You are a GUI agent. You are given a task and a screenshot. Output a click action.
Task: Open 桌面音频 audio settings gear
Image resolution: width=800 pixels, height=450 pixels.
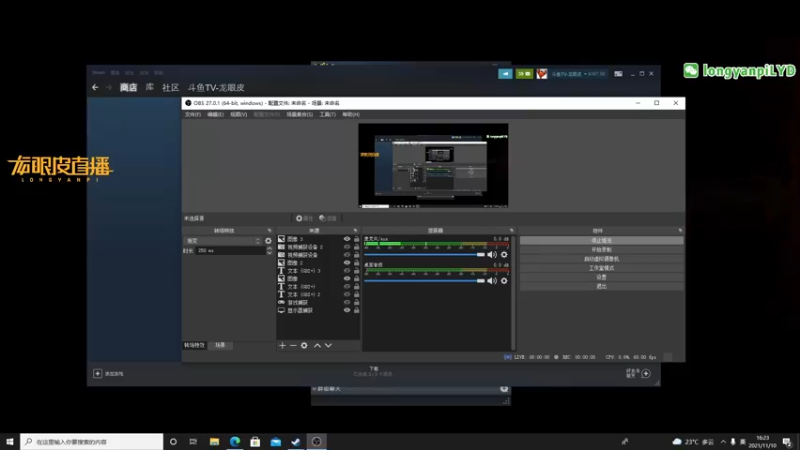tap(504, 281)
